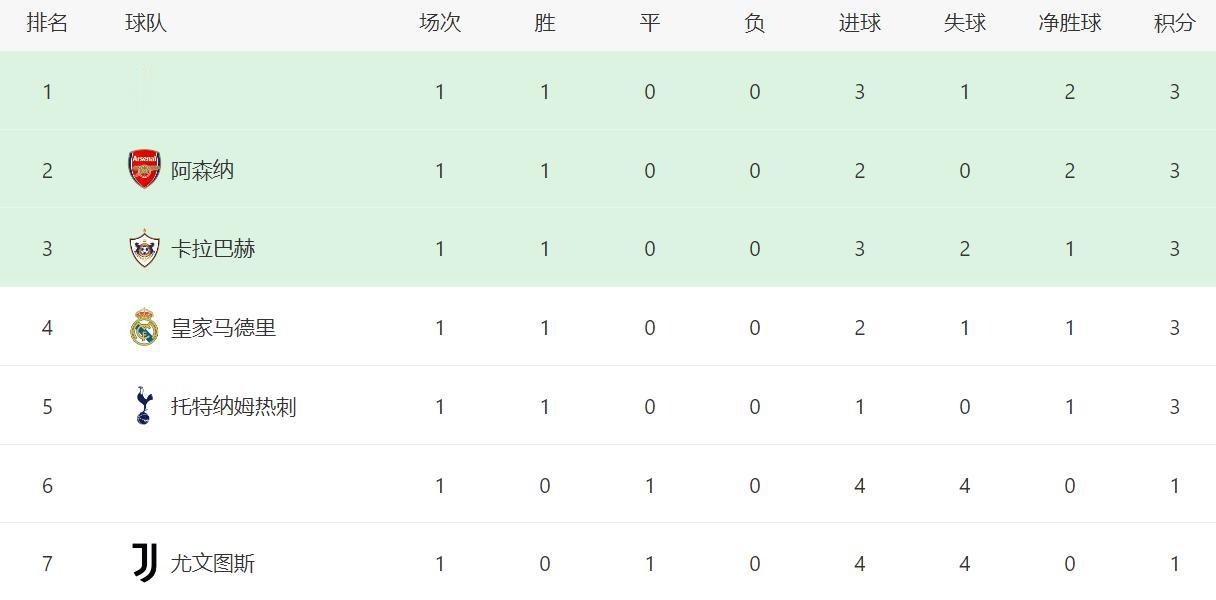
Task: Open the 托特纳姆热刺 team page
Action: (233, 406)
